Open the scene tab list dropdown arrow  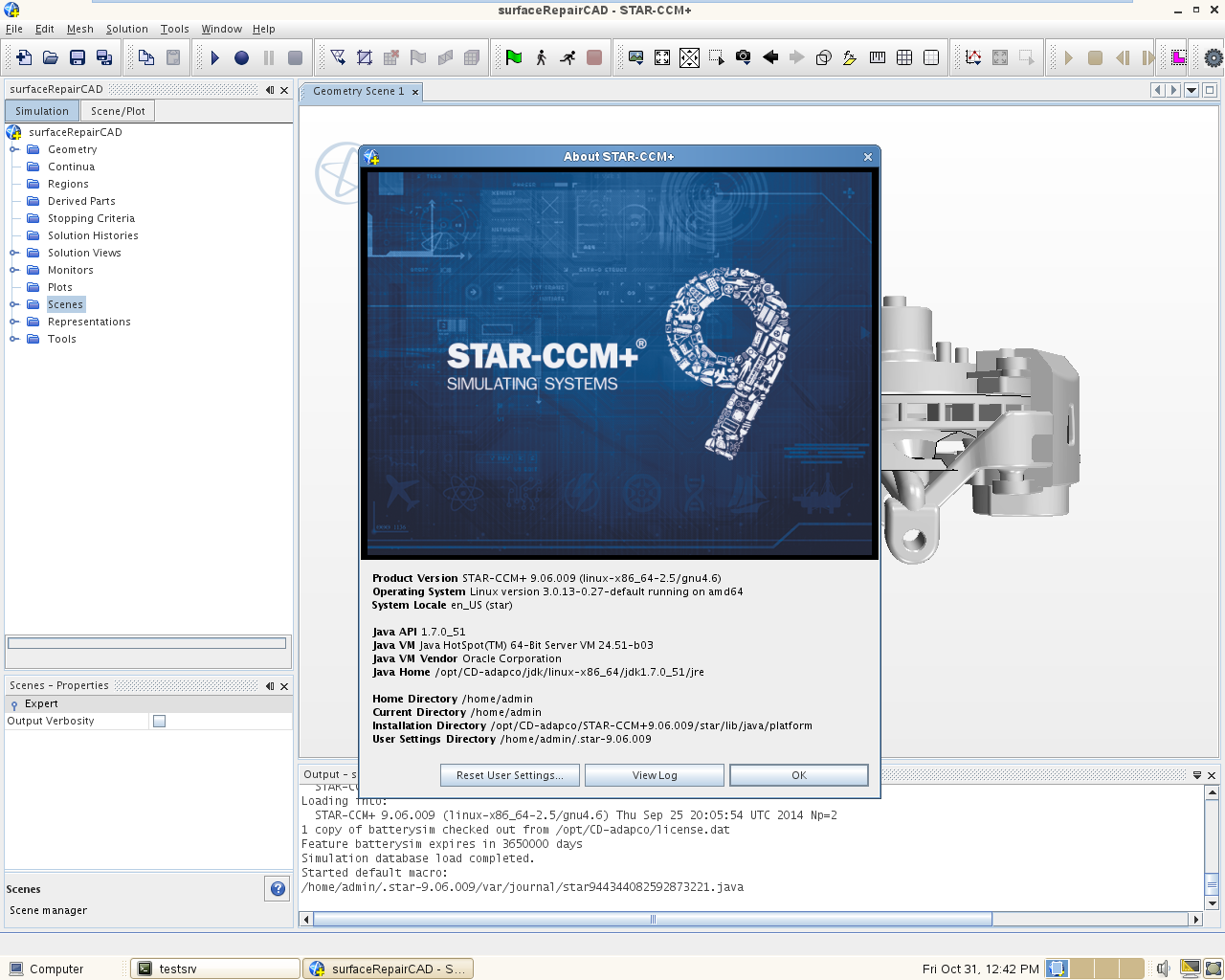[x=1192, y=90]
